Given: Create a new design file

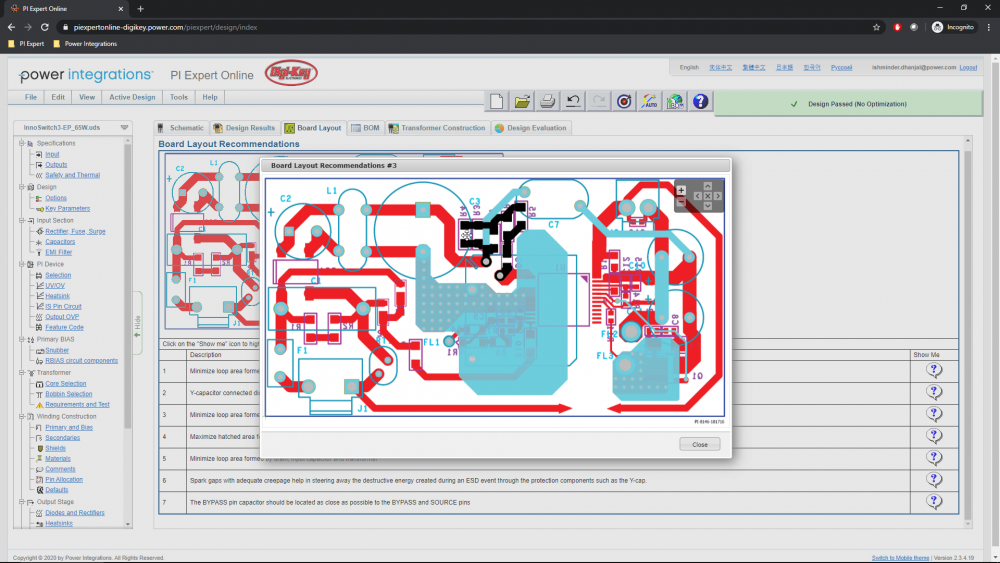Looking at the screenshot, I should [x=496, y=101].
